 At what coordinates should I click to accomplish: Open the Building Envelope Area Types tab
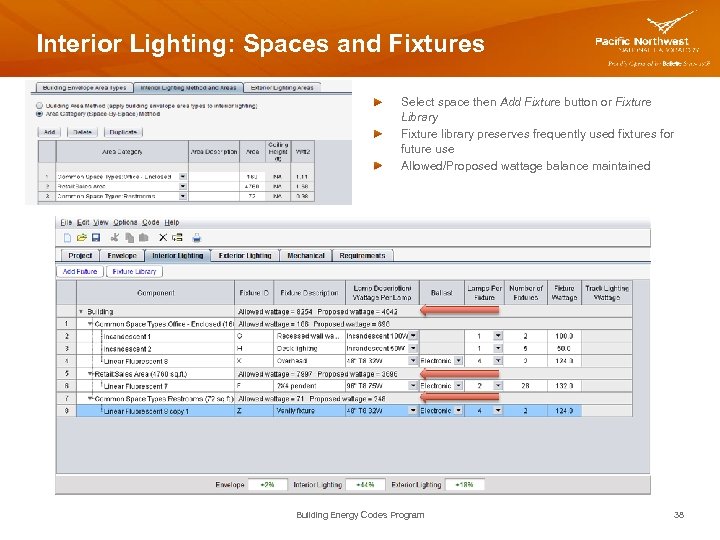84,88
